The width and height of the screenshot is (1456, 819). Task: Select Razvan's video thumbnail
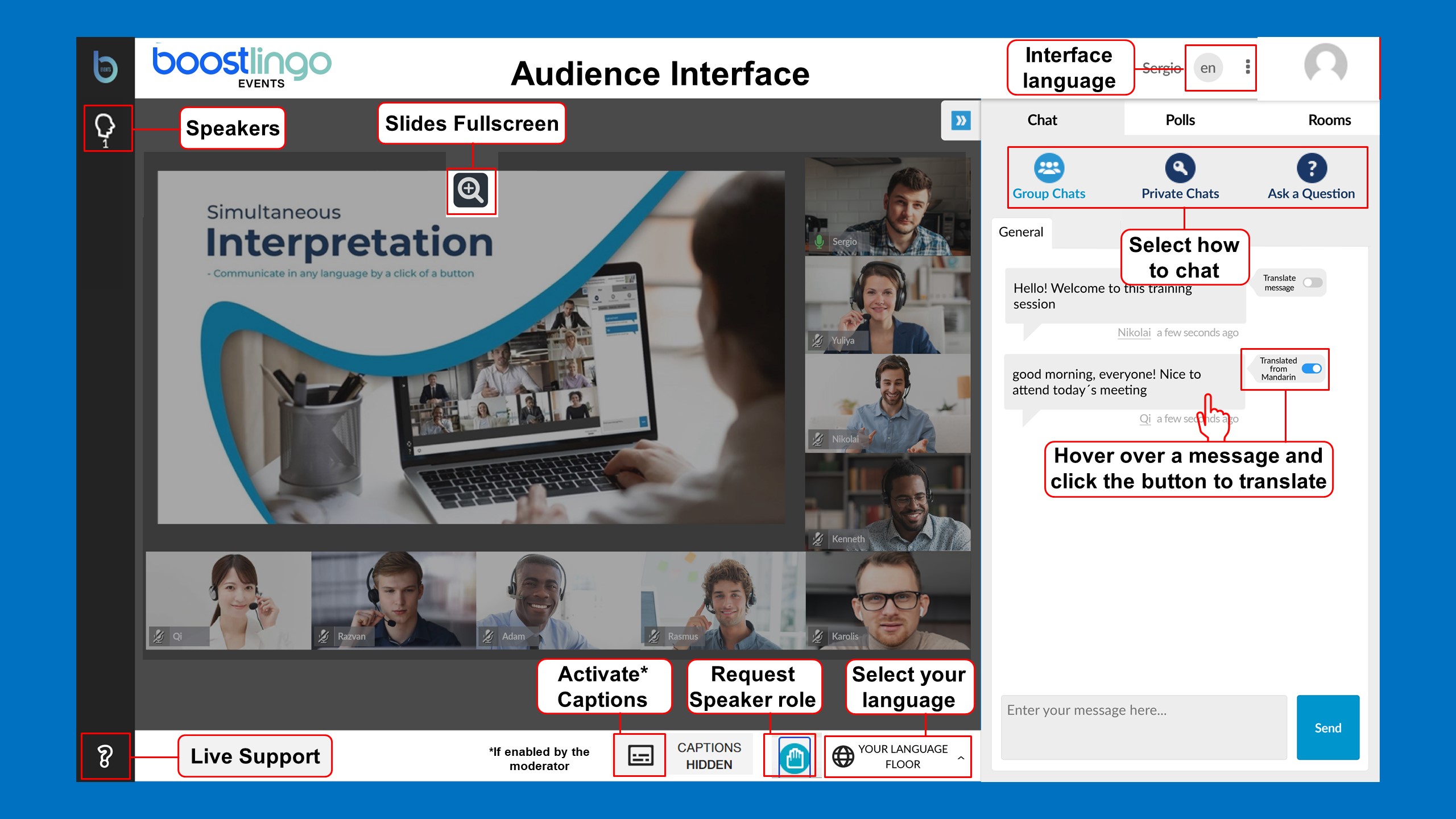pos(394,600)
